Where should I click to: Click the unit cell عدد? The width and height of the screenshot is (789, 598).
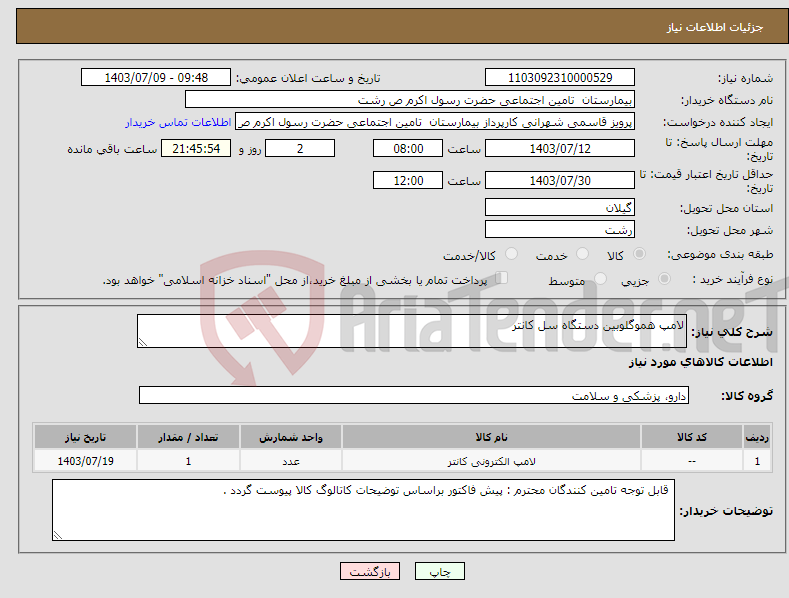(291, 461)
